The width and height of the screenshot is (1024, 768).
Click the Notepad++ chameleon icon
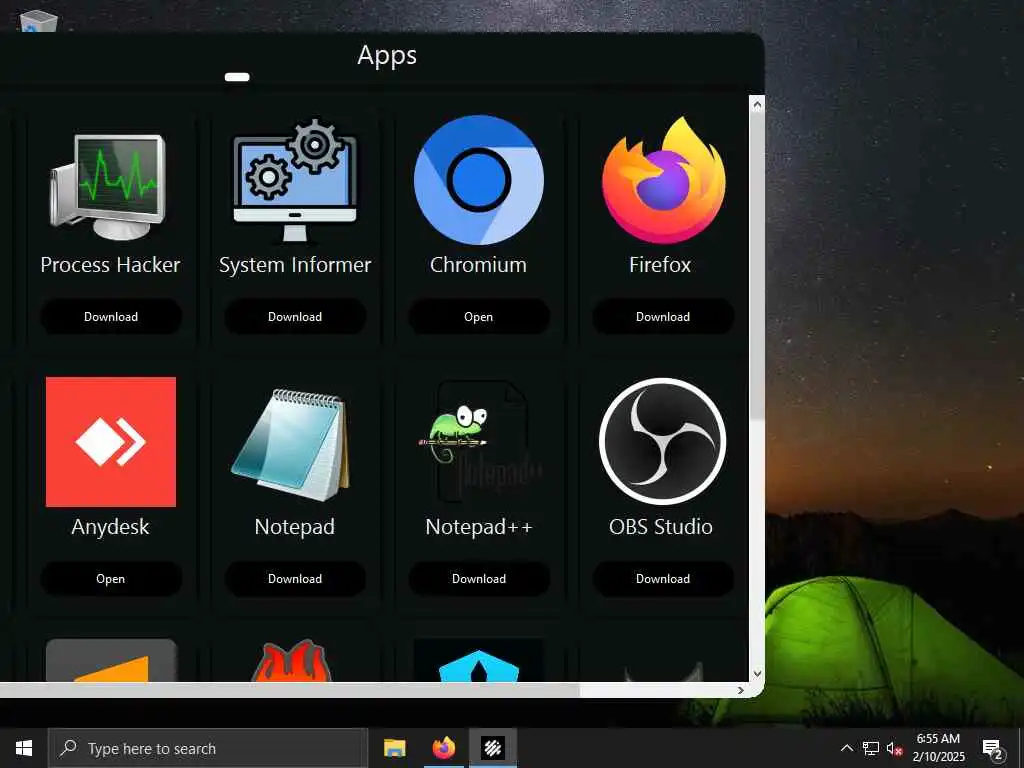click(479, 441)
